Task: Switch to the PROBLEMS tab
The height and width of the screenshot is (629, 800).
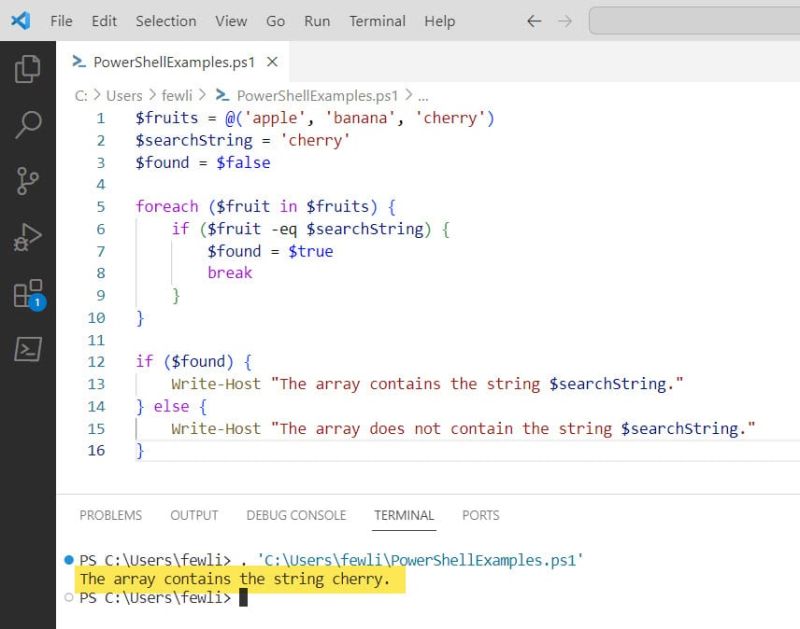Action: tap(110, 515)
